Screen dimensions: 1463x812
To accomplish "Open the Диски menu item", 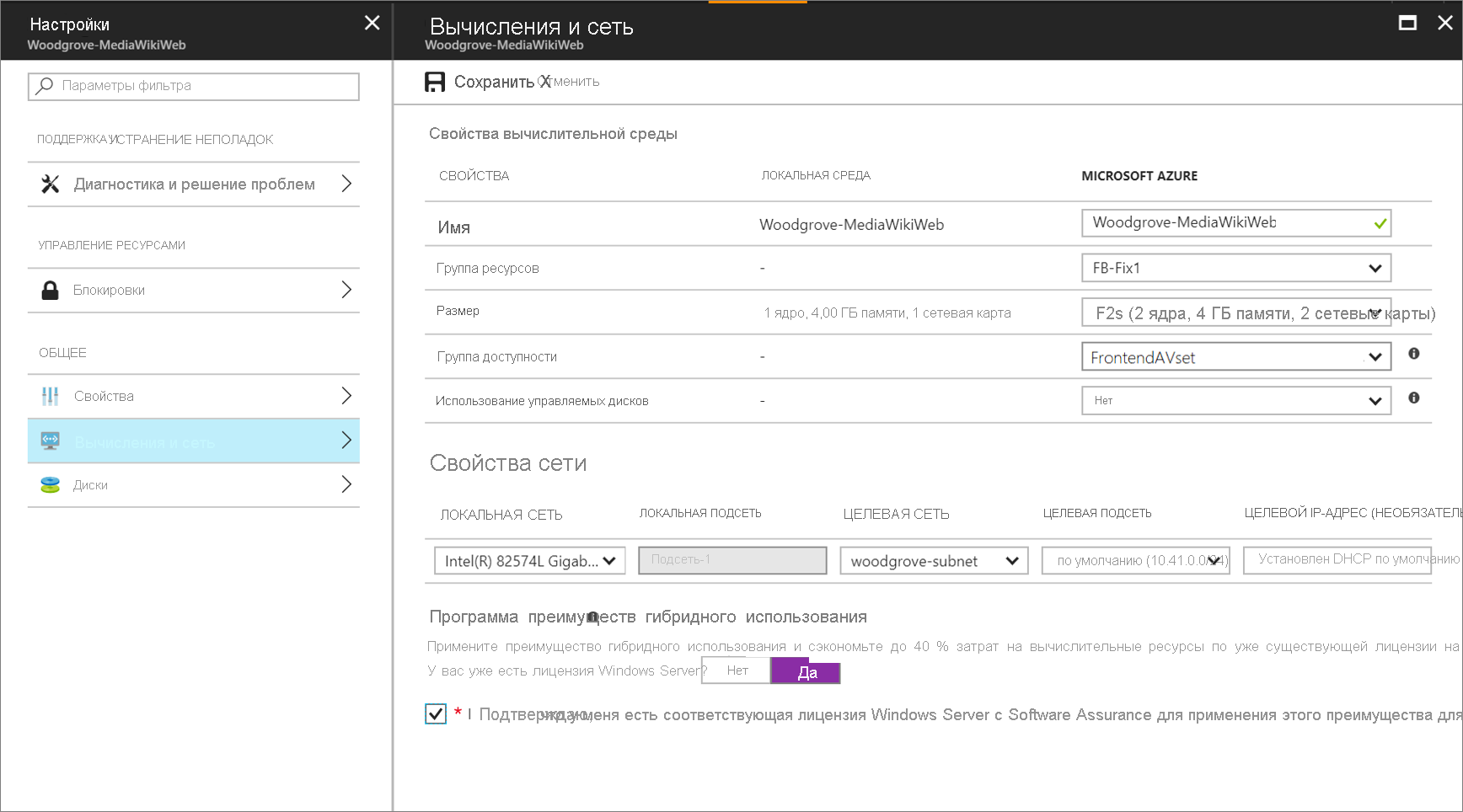I will click(194, 484).
